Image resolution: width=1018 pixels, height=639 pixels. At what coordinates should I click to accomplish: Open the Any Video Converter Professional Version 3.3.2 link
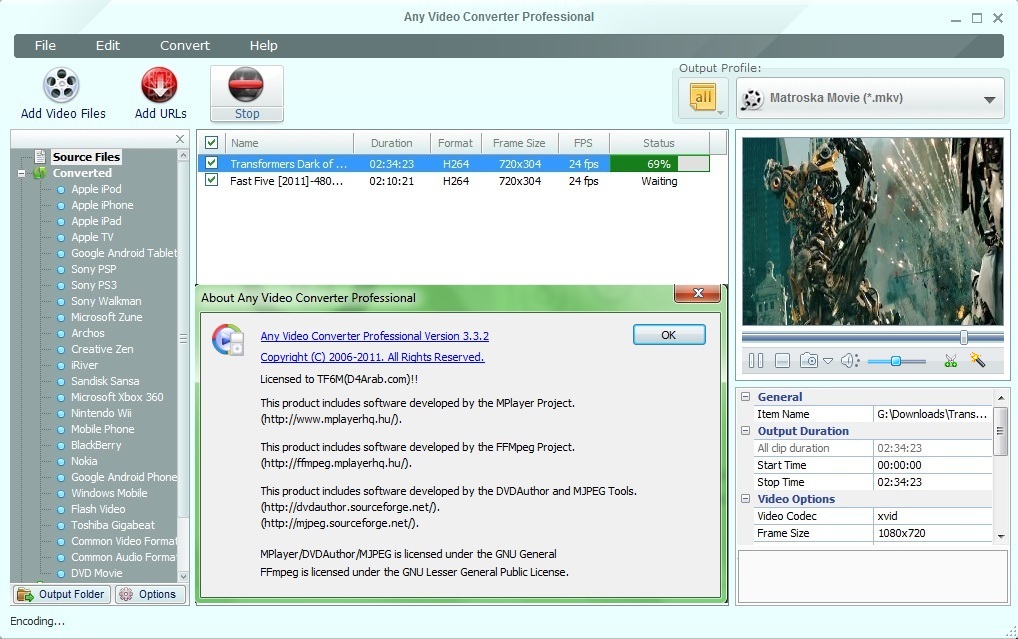(x=375, y=336)
